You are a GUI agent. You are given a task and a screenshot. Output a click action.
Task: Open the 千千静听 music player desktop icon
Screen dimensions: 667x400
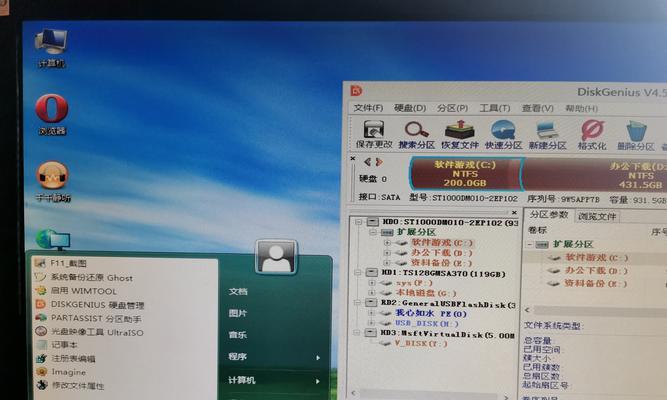click(x=52, y=181)
